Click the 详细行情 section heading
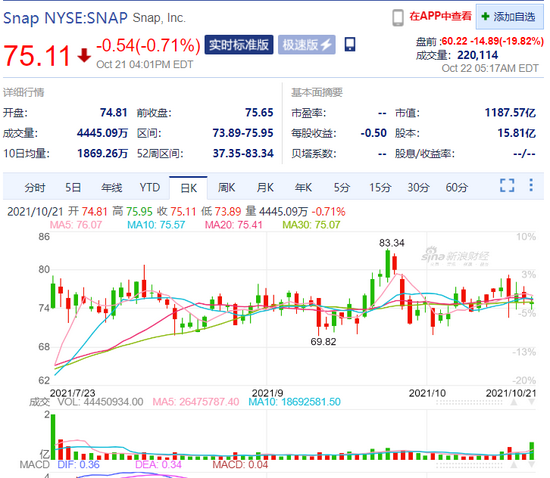 point(24,92)
